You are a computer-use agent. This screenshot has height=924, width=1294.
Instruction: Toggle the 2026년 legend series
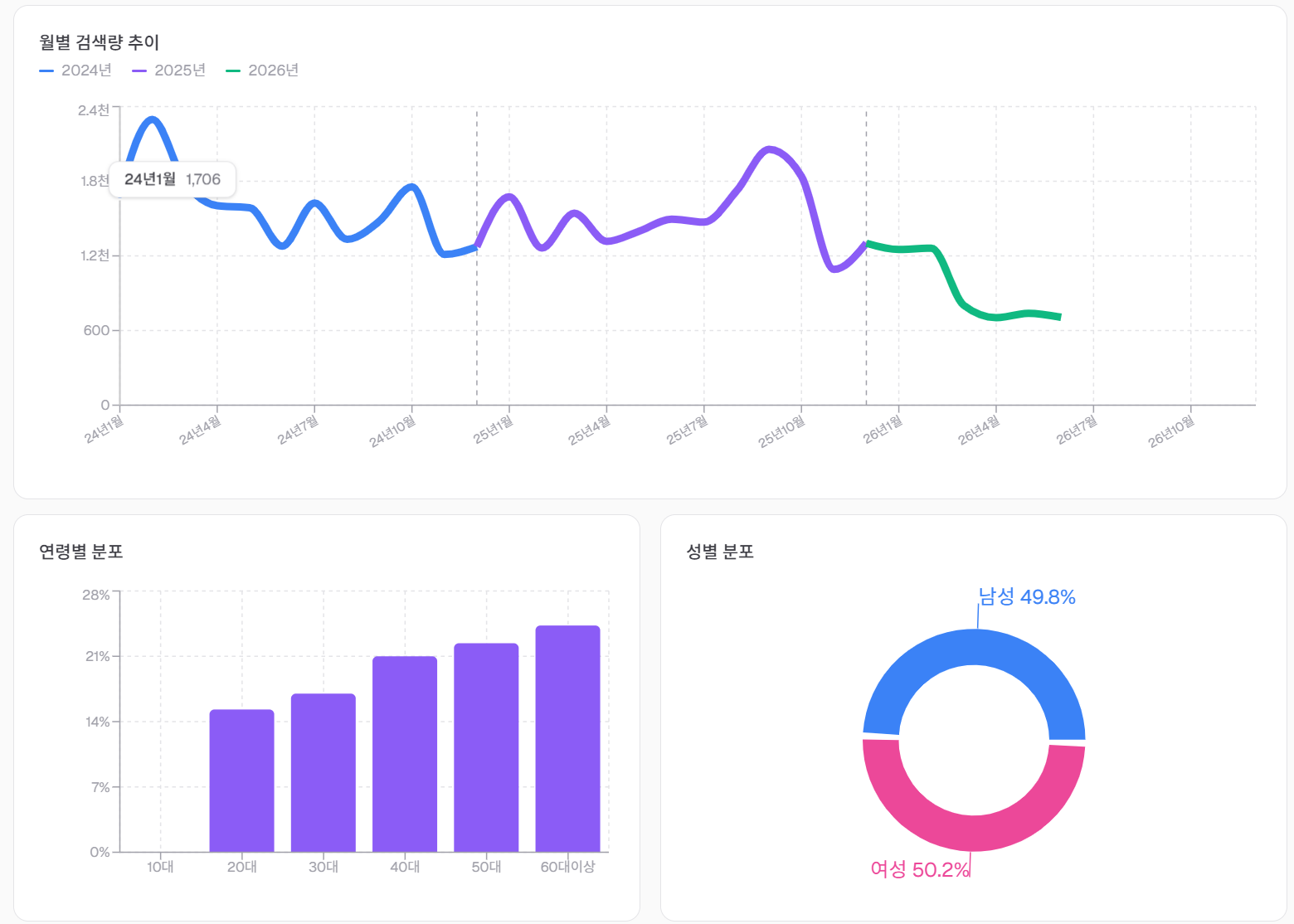(263, 71)
